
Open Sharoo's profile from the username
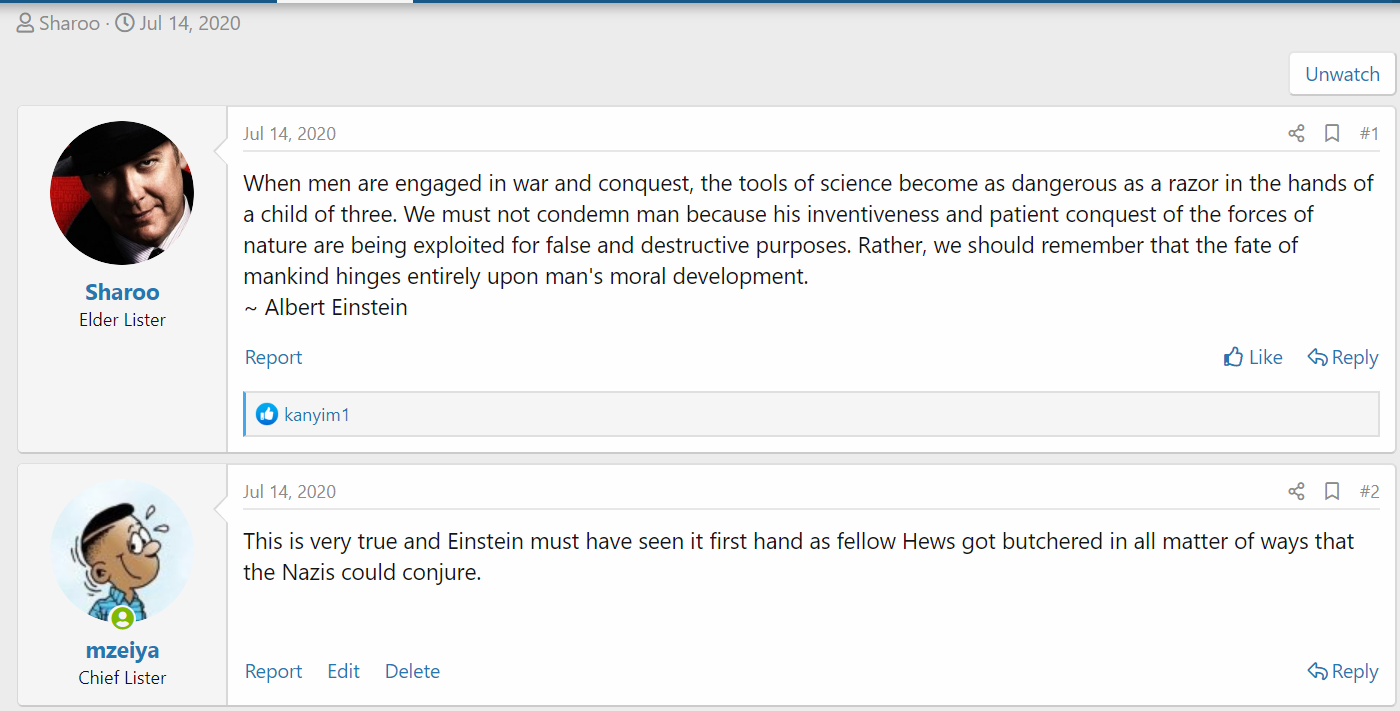(122, 292)
